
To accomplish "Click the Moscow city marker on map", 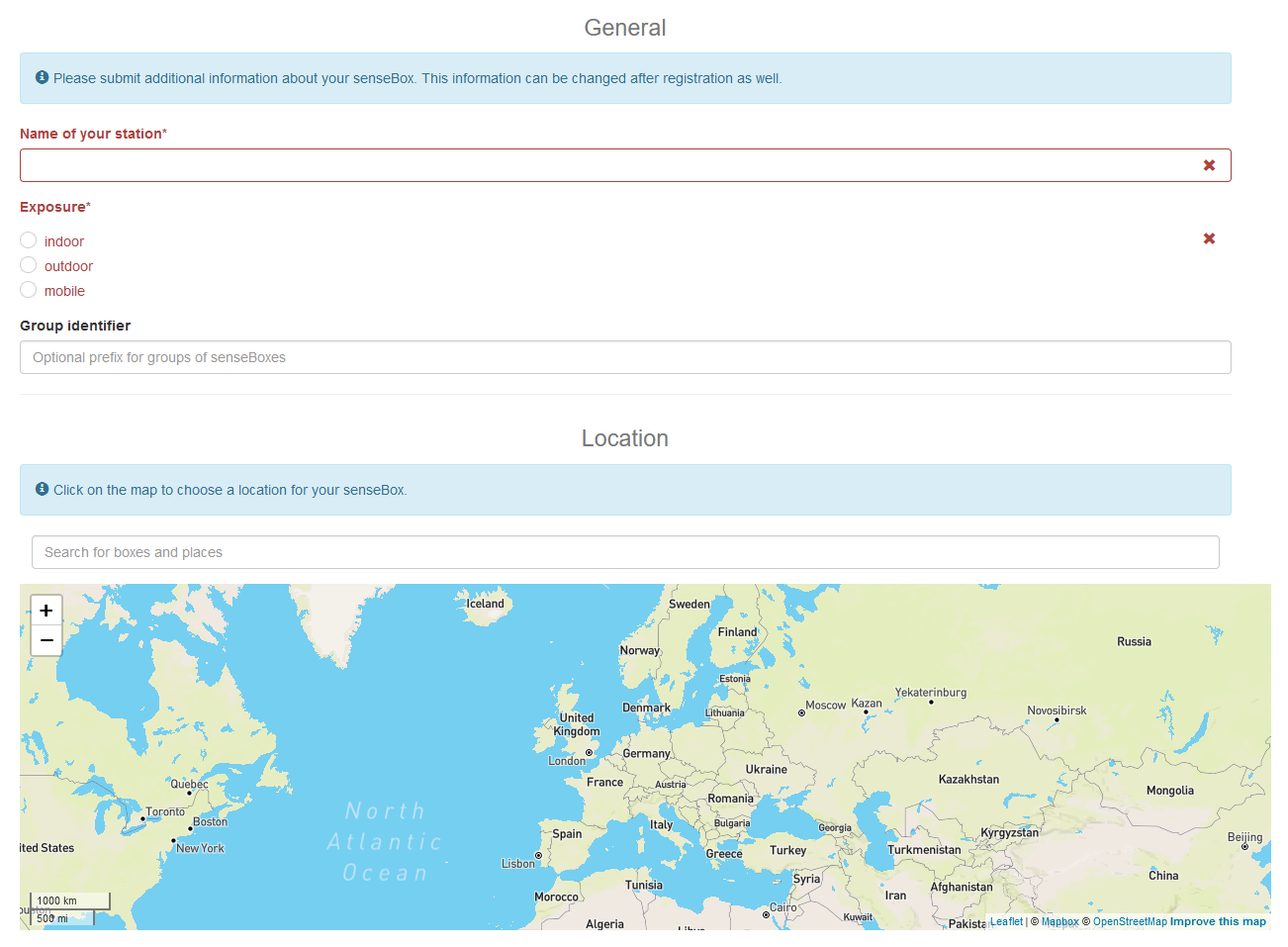I will [801, 712].
